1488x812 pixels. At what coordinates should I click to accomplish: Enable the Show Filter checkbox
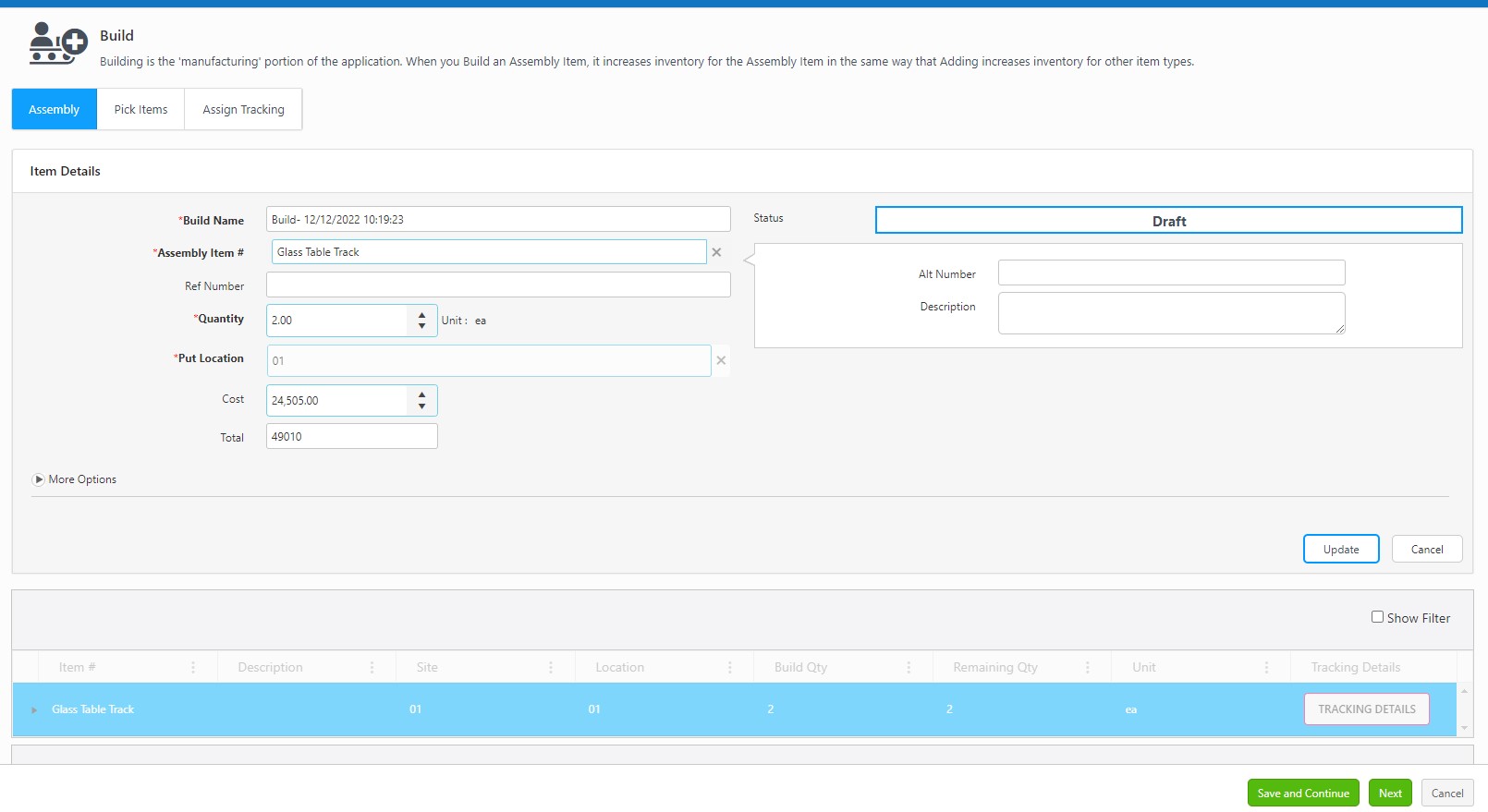pos(1377,617)
